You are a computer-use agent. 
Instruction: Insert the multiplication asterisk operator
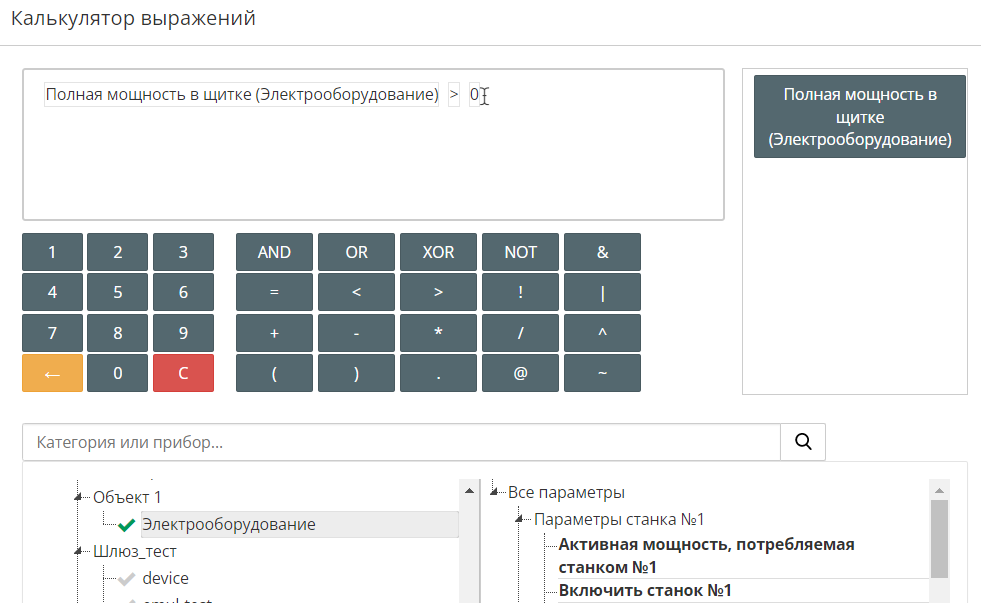tap(438, 333)
